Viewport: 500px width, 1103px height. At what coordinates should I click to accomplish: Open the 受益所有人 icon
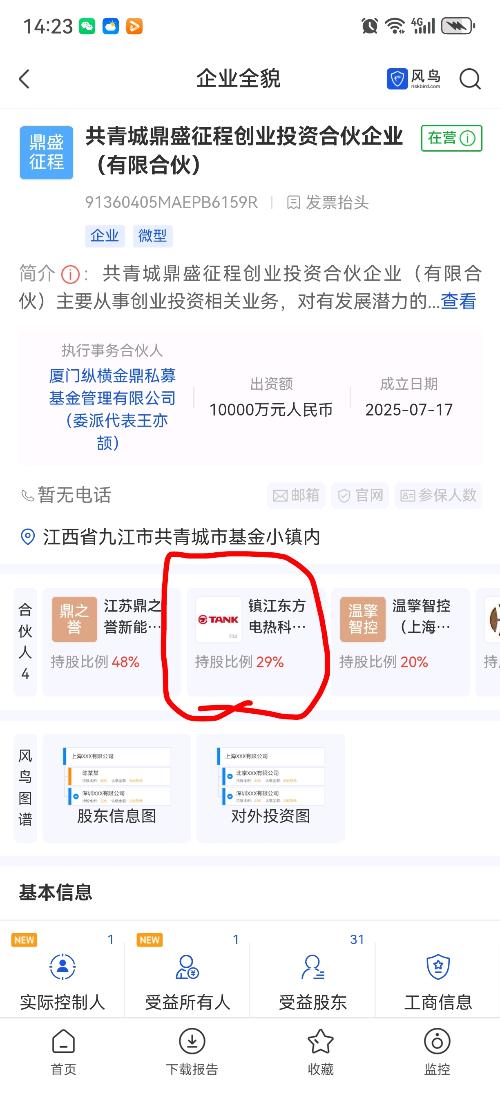tap(188, 967)
